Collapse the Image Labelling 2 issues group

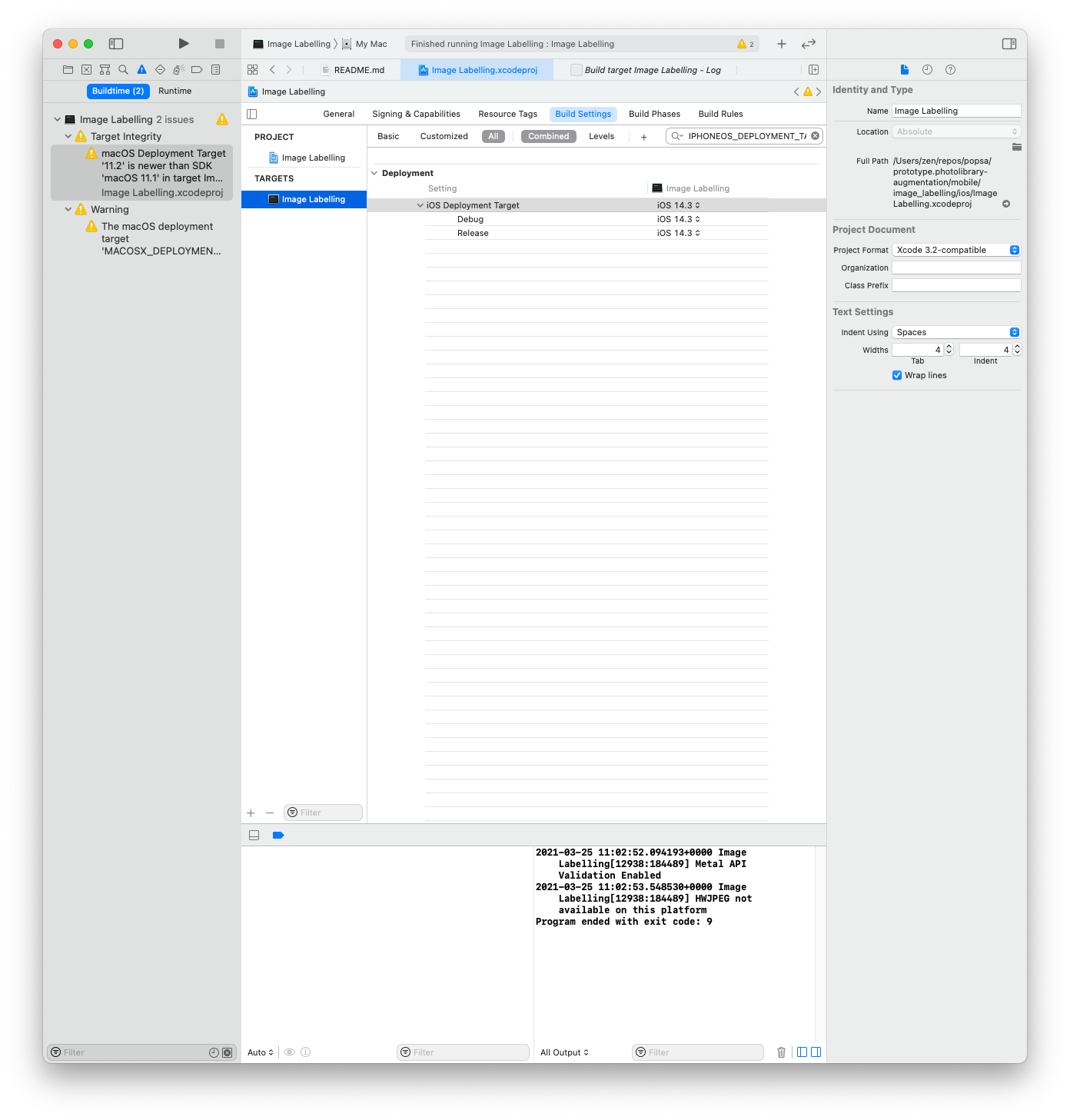point(58,120)
